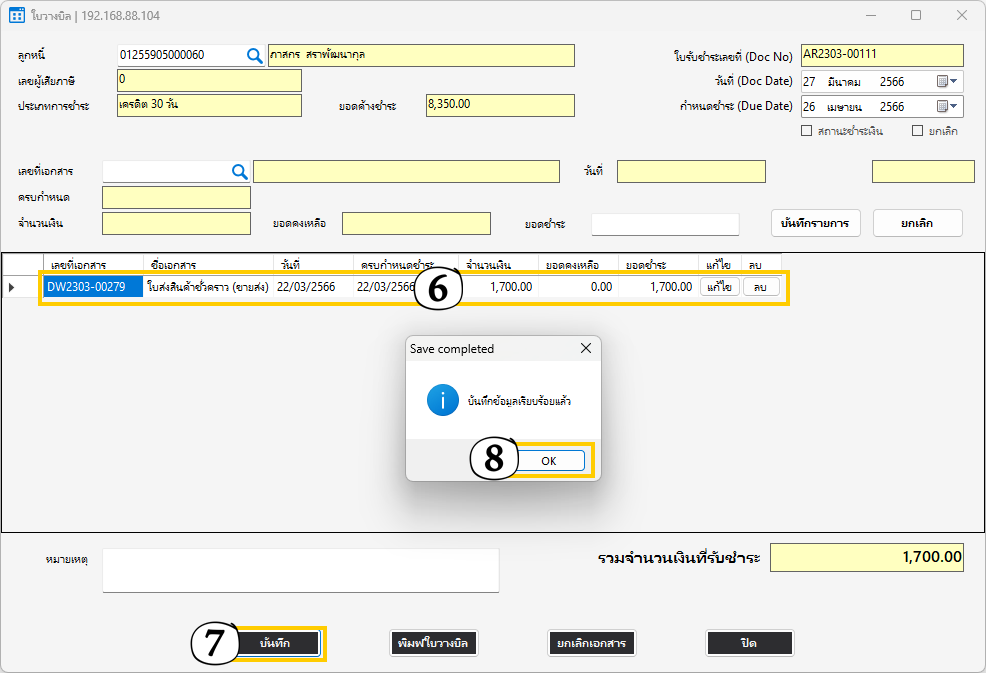Click ลบ button in the DW2303-00279 row
Screen dimensions: 986x673
pos(760,287)
